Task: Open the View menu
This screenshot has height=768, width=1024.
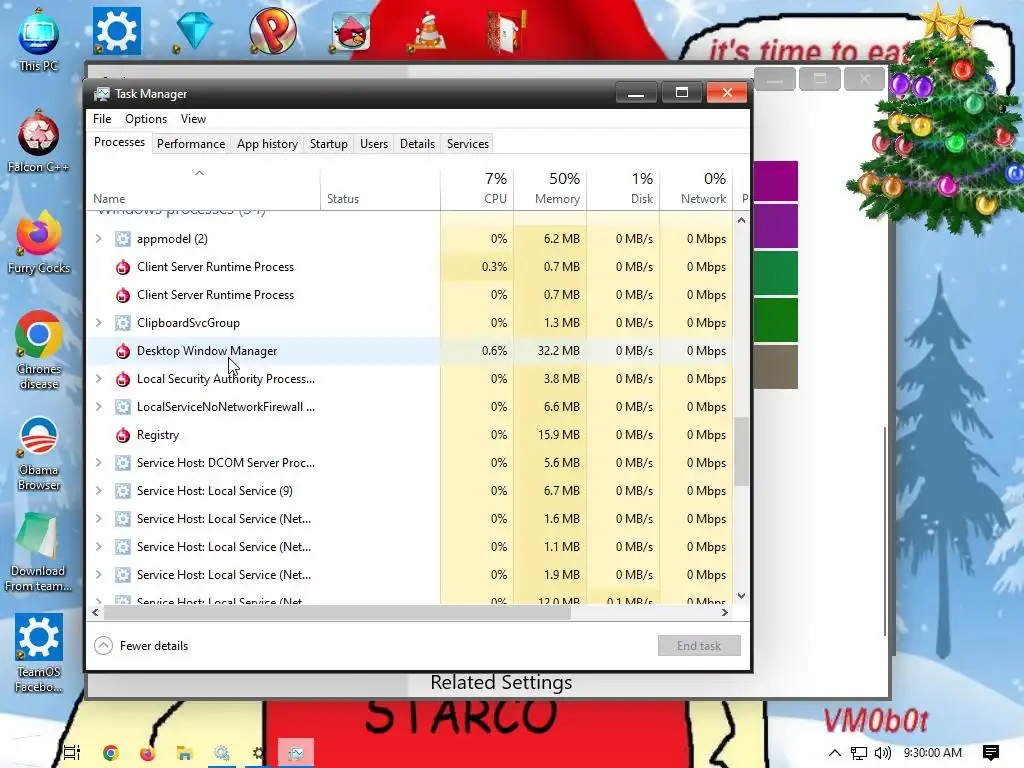Action: [193, 119]
